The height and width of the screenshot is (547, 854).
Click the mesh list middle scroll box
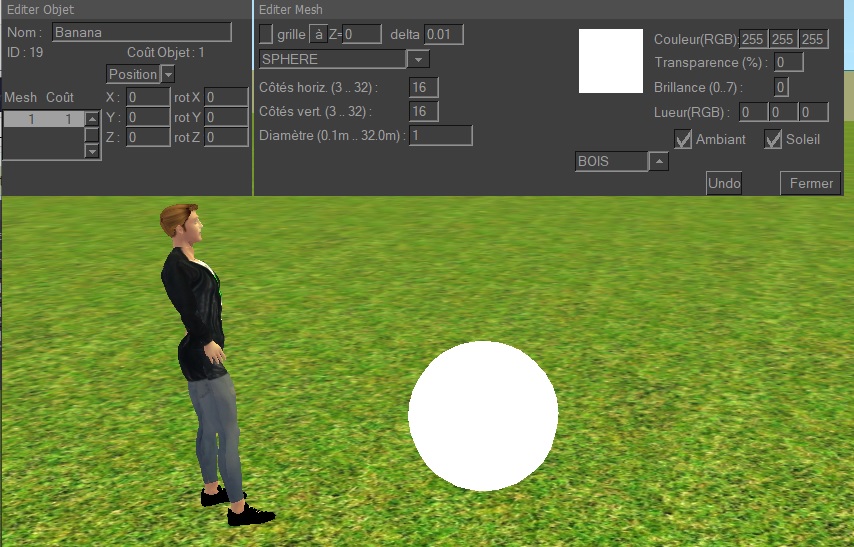pyautogui.click(x=92, y=135)
